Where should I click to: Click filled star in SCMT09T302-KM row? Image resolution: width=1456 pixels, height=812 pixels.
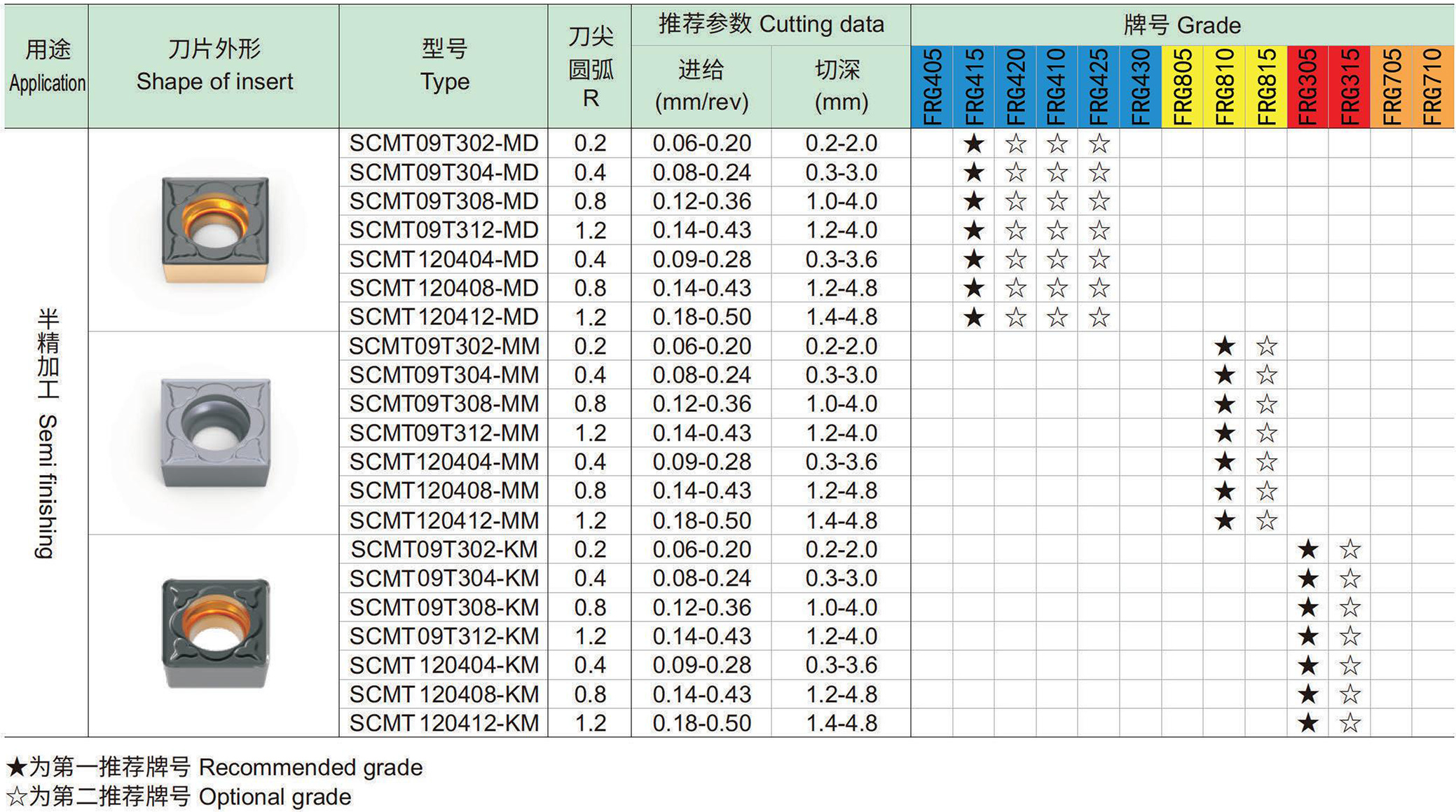pos(1308,549)
